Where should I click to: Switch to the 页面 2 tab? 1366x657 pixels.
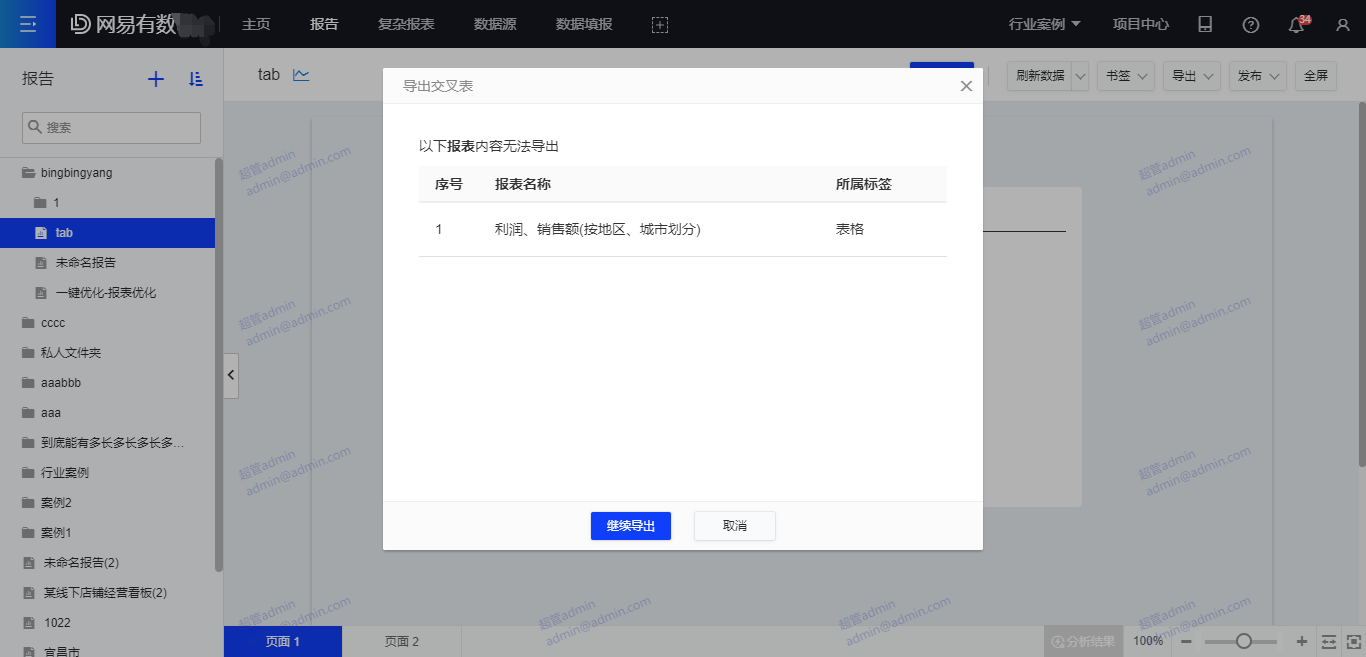point(401,641)
